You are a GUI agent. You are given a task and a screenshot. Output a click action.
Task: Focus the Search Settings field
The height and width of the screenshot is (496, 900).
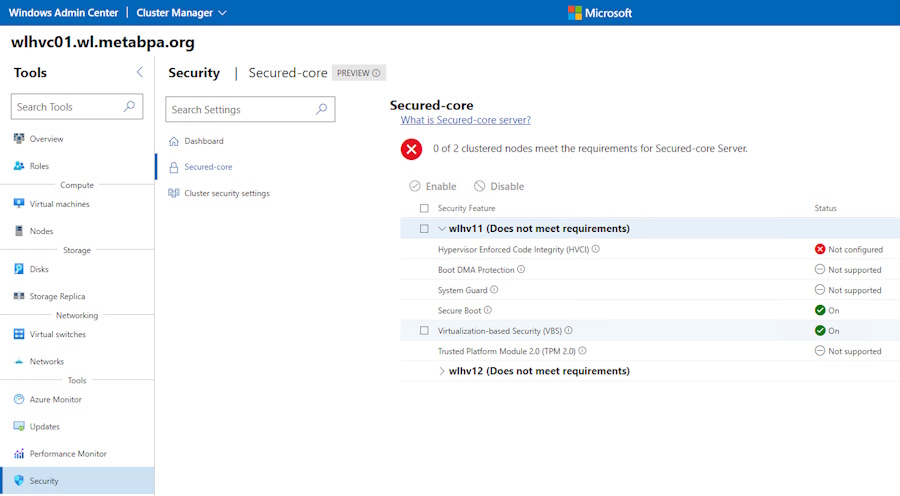click(x=250, y=109)
